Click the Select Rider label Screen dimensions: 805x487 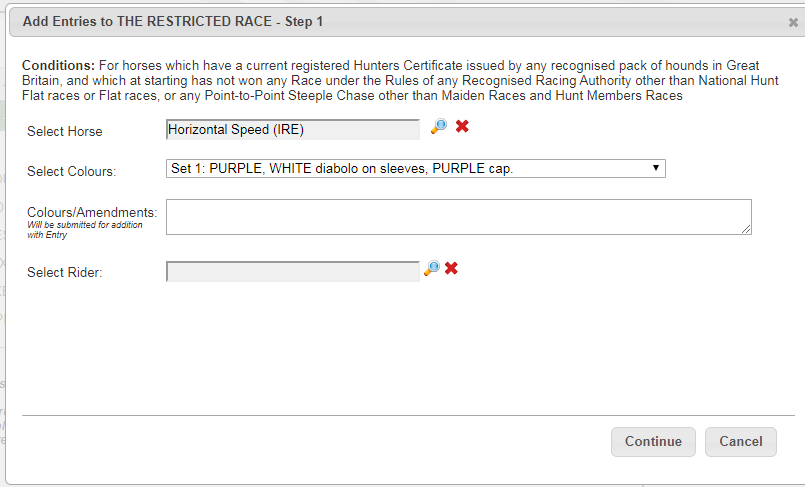[65, 273]
